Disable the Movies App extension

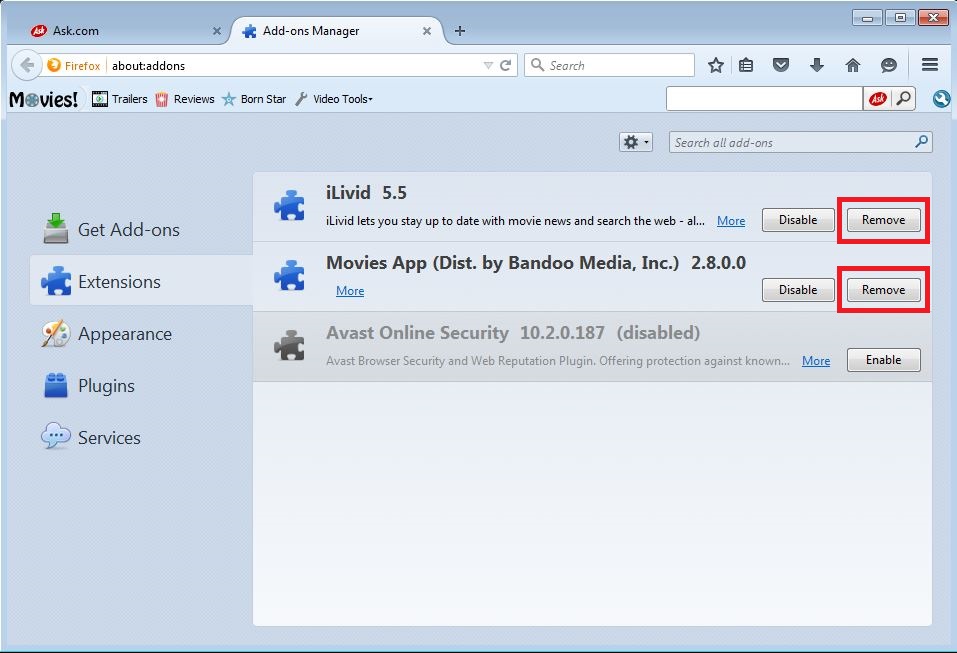tap(798, 290)
